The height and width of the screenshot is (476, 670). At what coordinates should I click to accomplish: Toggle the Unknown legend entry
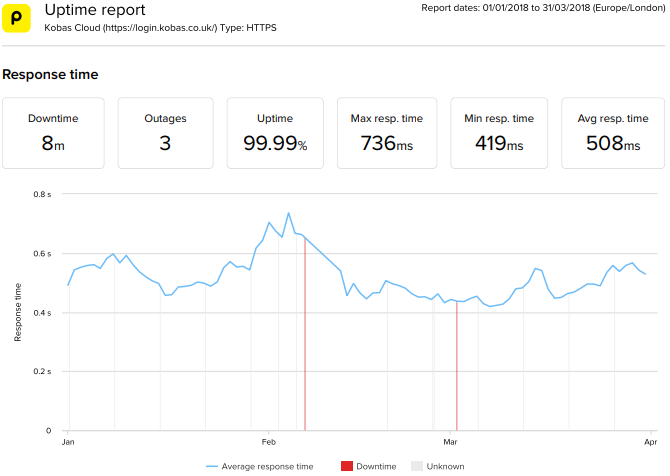pyautogui.click(x=445, y=466)
